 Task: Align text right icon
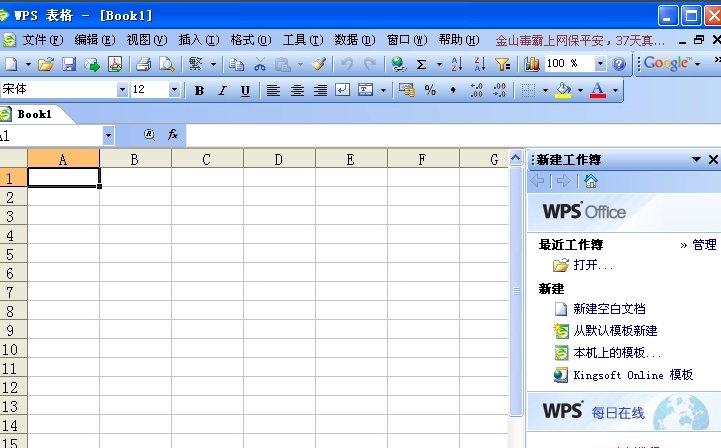[x=320, y=90]
